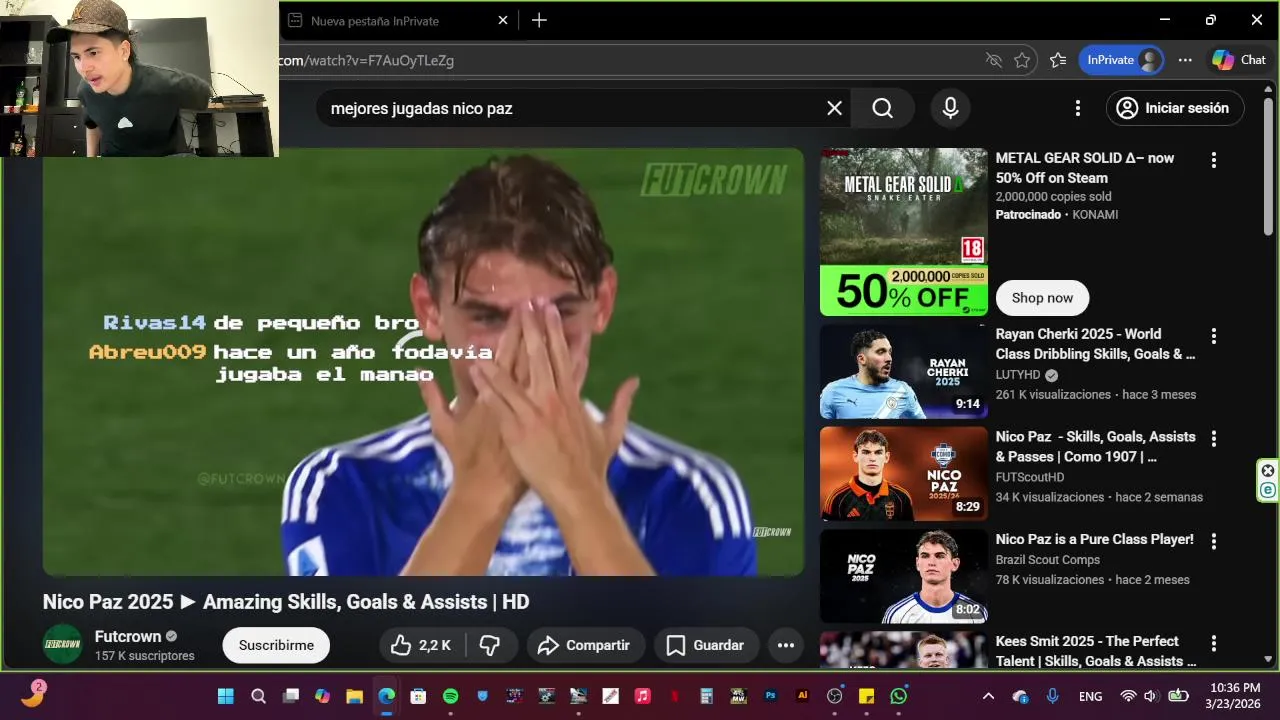Screen dimensions: 1280x720
Task: Close the Nueva pestaña InPrivate tab
Action: [503, 20]
